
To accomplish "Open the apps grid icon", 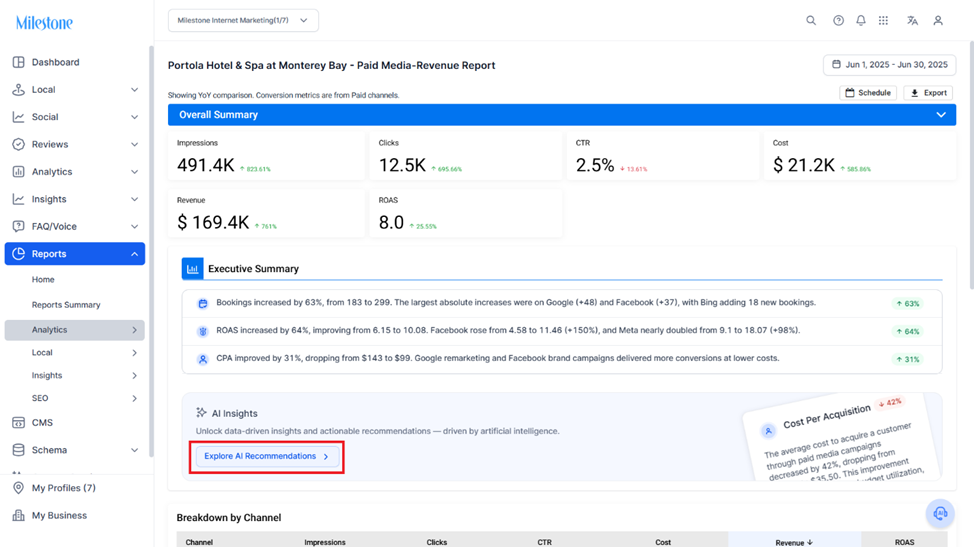I will (x=883, y=20).
